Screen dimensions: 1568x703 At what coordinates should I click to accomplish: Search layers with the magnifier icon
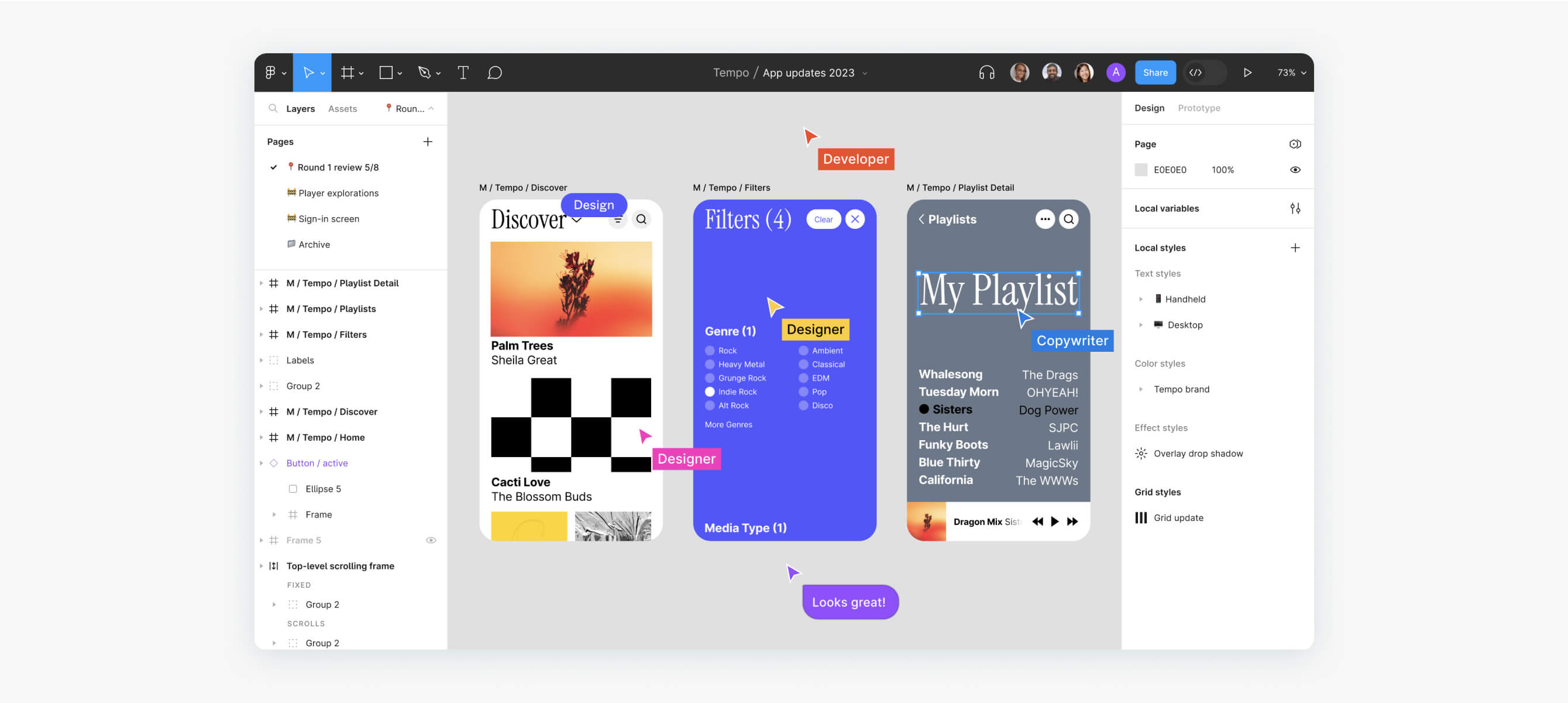coord(273,108)
